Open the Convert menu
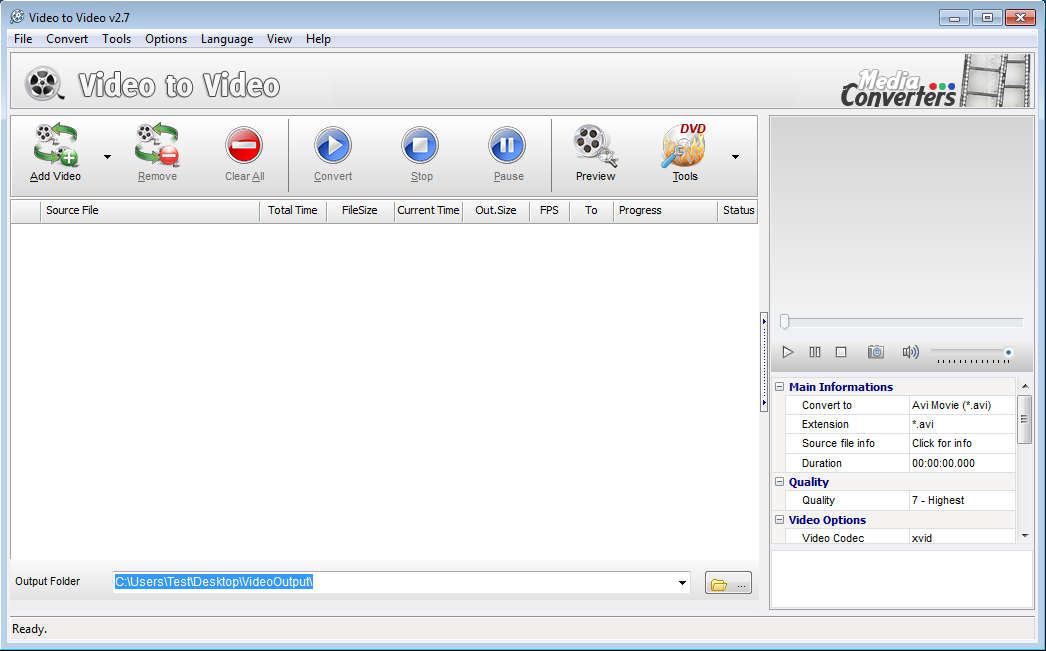 [x=67, y=39]
